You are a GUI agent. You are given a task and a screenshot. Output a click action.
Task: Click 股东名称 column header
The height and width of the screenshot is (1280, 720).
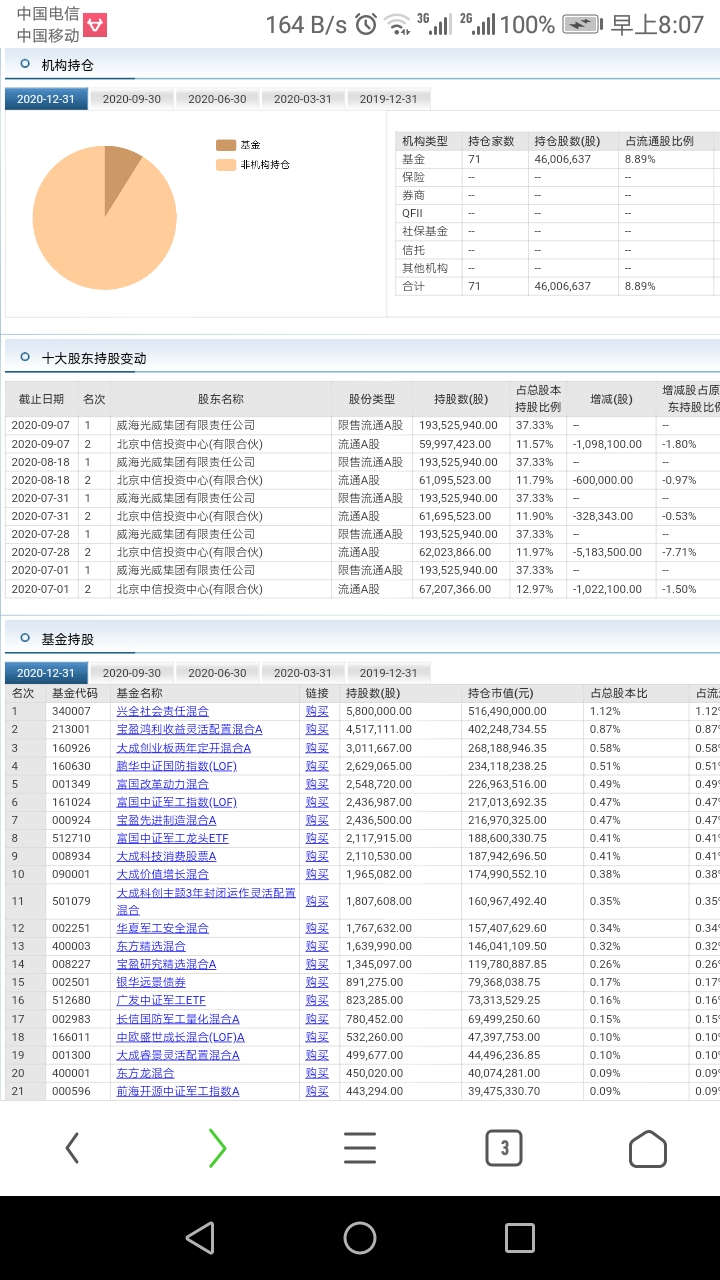click(x=221, y=398)
